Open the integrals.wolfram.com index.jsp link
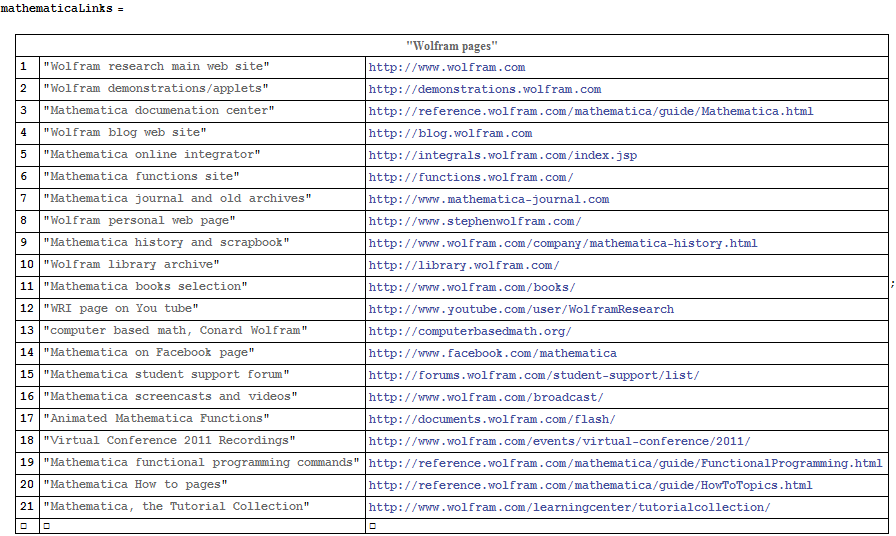This screenshot has height=536, width=896. [503, 155]
